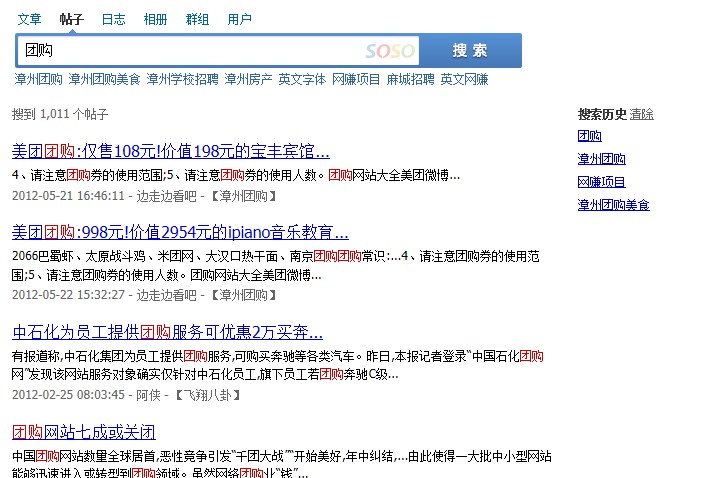Click the 搜索 button
This screenshot has height=478, width=708.
(470, 51)
